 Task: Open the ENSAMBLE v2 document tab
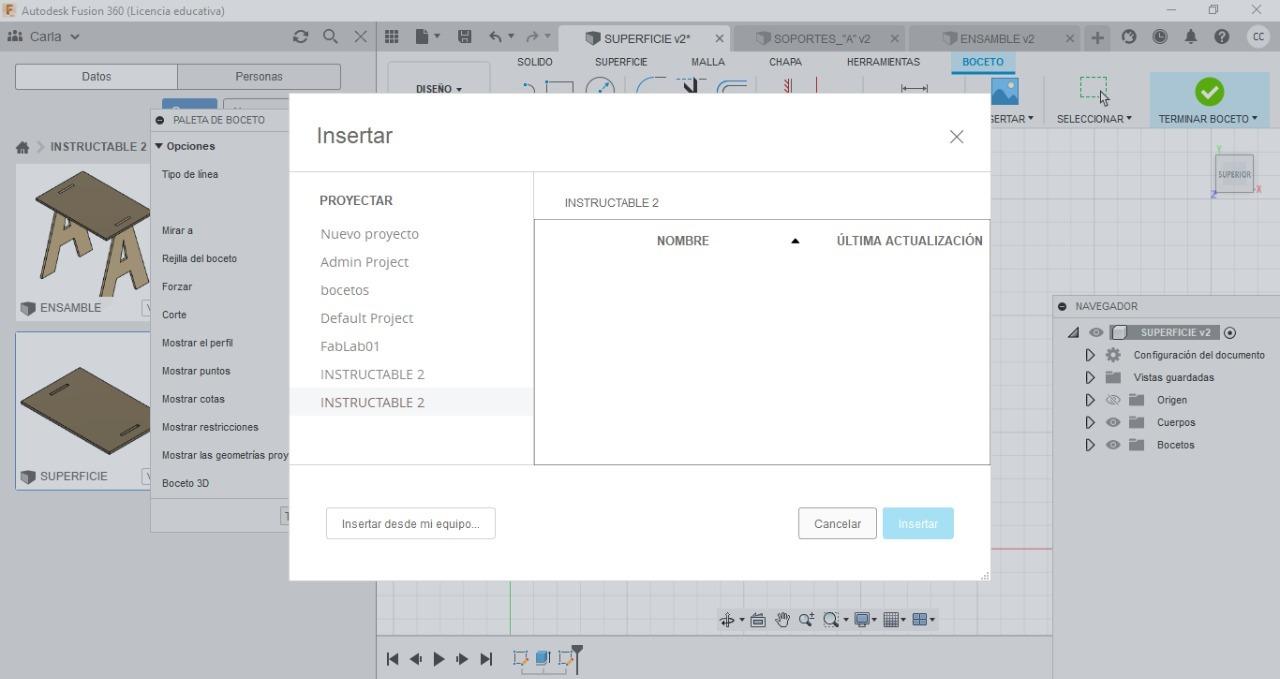click(996, 39)
